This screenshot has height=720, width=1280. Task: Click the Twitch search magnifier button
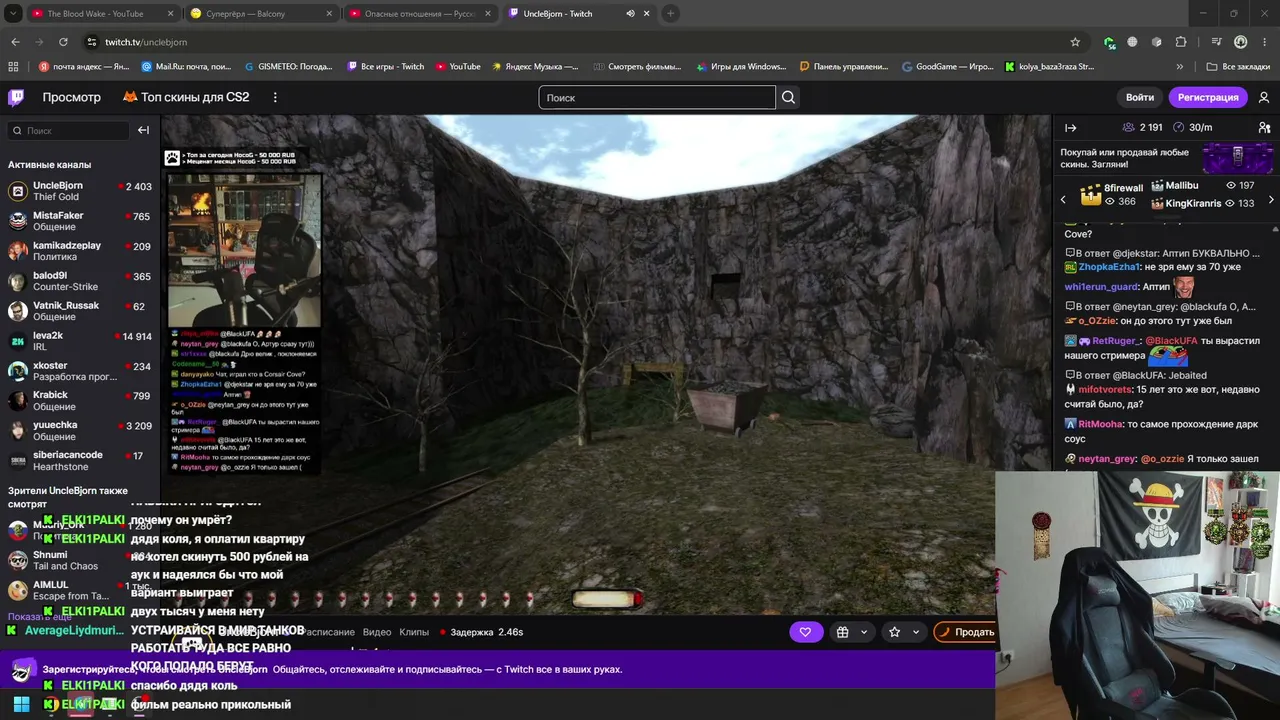(x=788, y=97)
